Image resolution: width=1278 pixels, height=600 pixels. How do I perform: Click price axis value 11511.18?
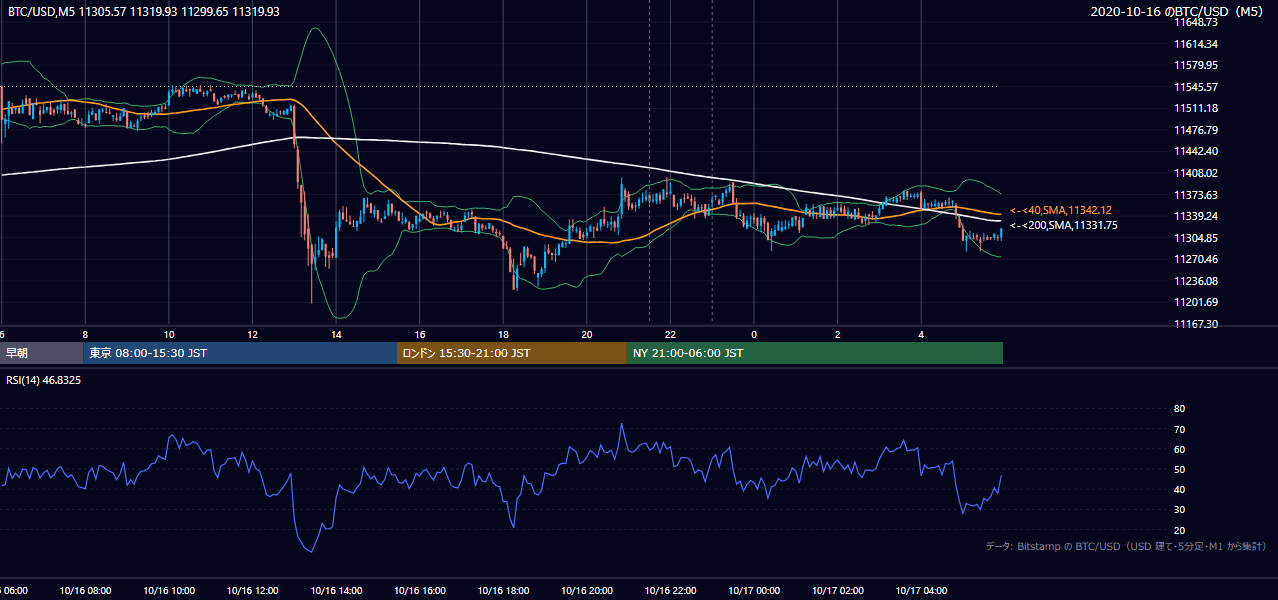1195,108
